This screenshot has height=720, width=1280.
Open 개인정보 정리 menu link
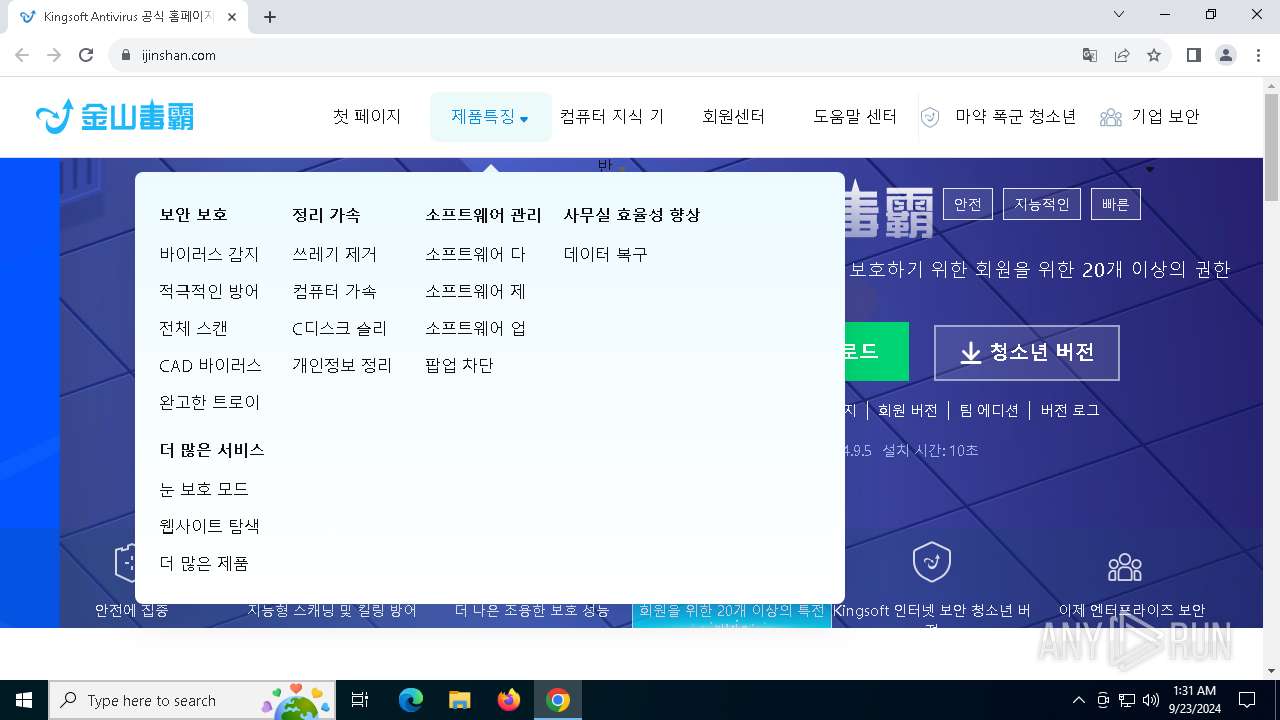point(342,365)
